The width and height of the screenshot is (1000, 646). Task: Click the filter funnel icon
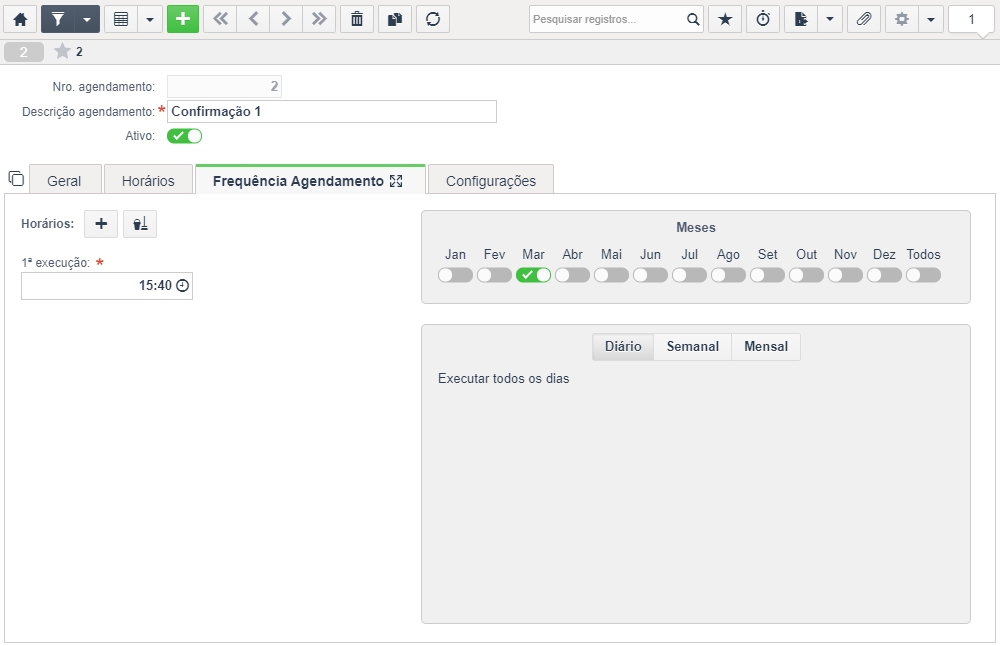(58, 19)
